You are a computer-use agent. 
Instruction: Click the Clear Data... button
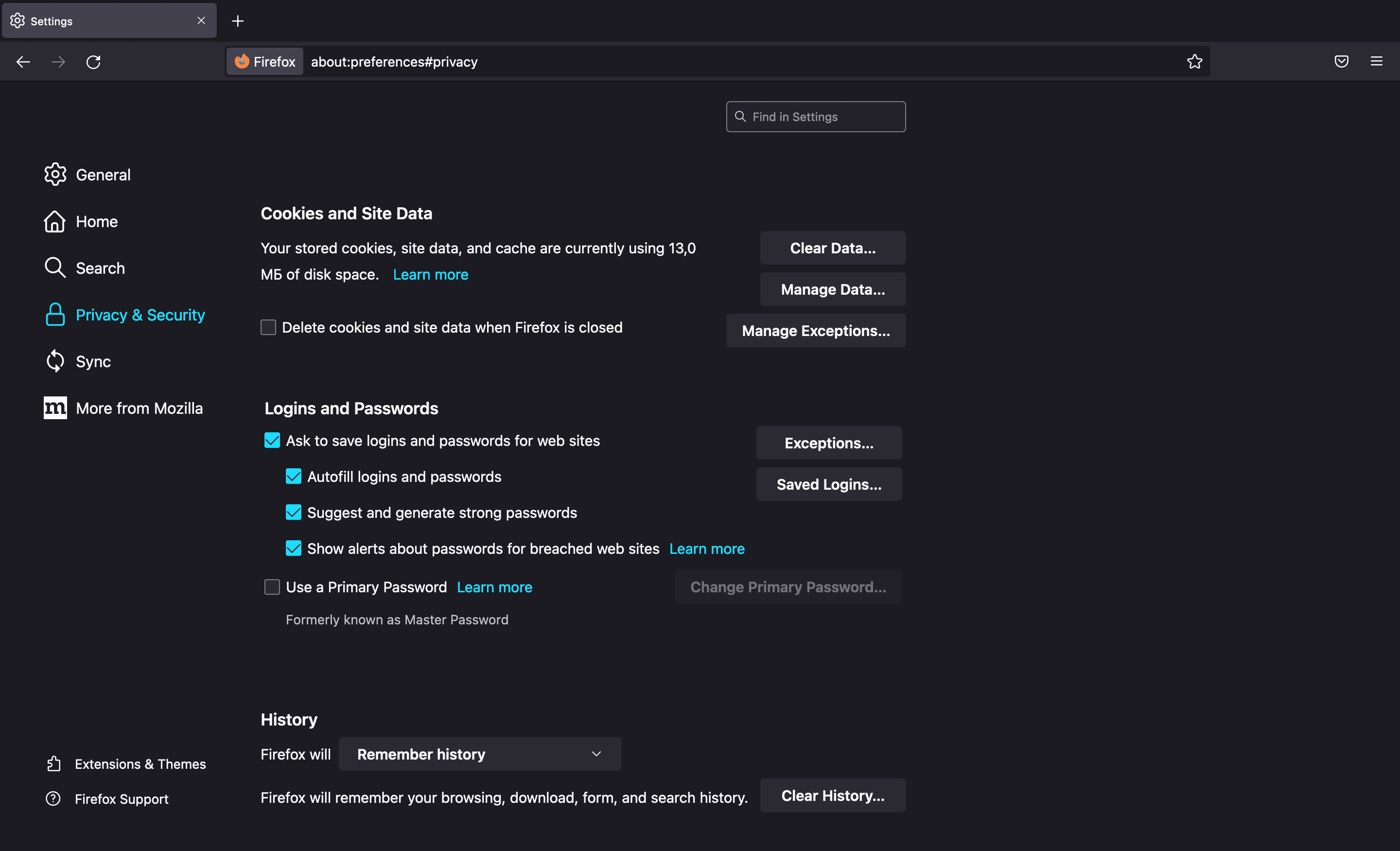point(832,248)
